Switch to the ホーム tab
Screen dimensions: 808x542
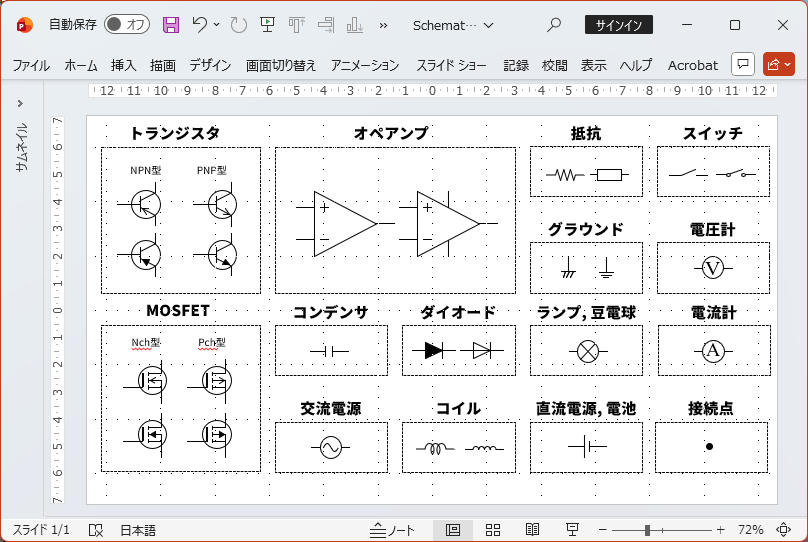(x=80, y=65)
